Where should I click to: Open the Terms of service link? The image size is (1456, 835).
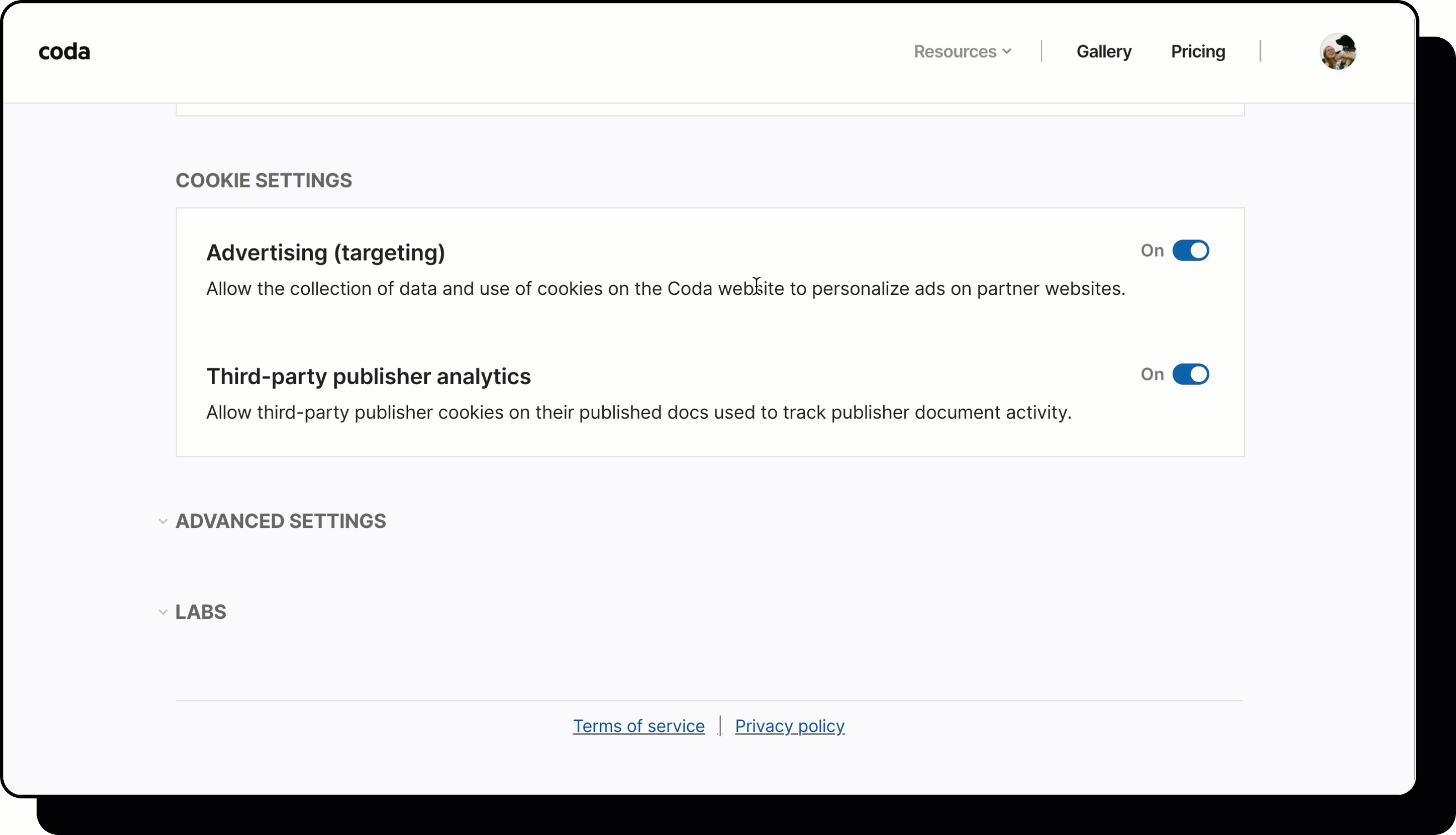[x=638, y=726]
